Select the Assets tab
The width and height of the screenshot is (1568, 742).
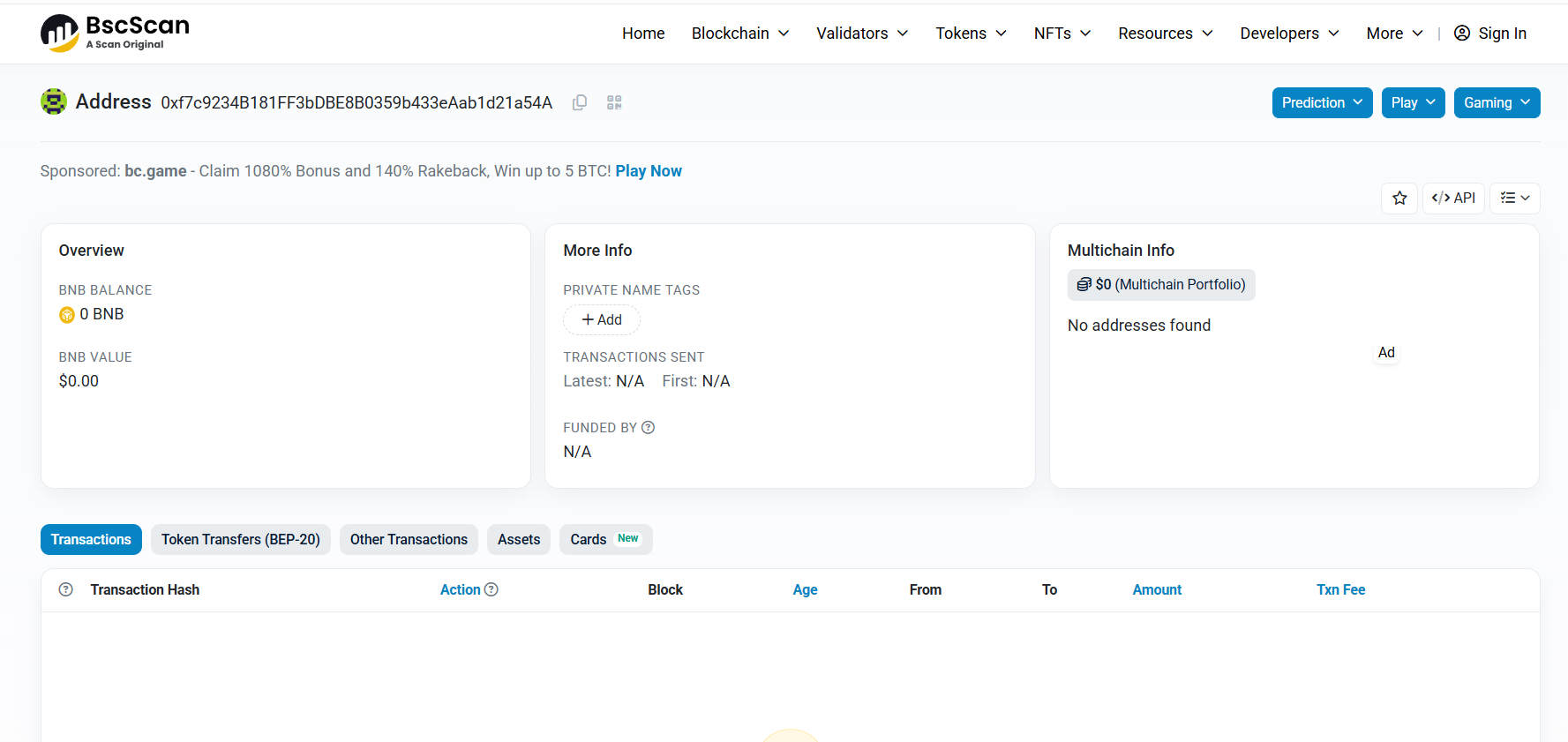(519, 540)
